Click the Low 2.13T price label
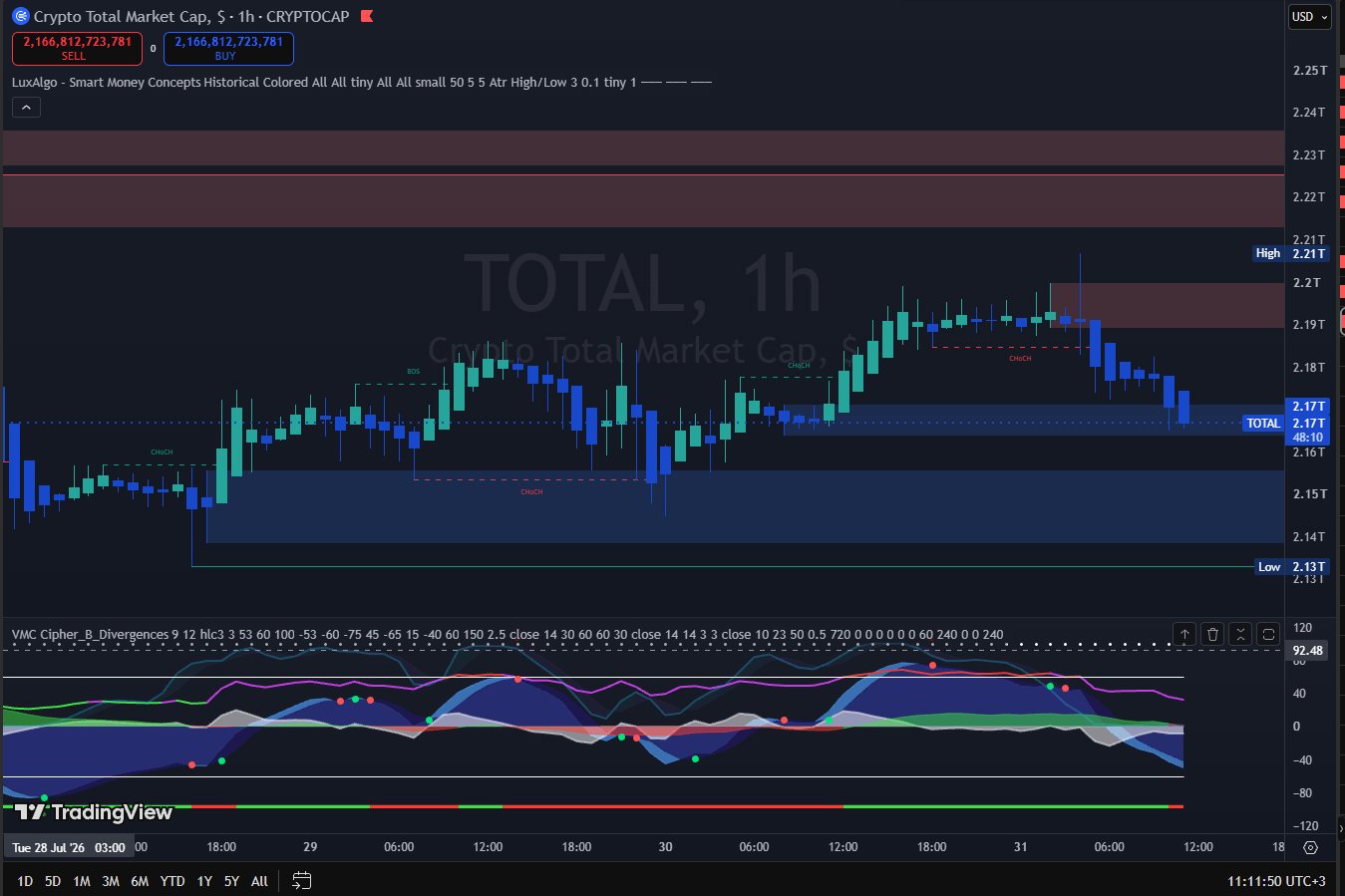1345x896 pixels. 1293,567
